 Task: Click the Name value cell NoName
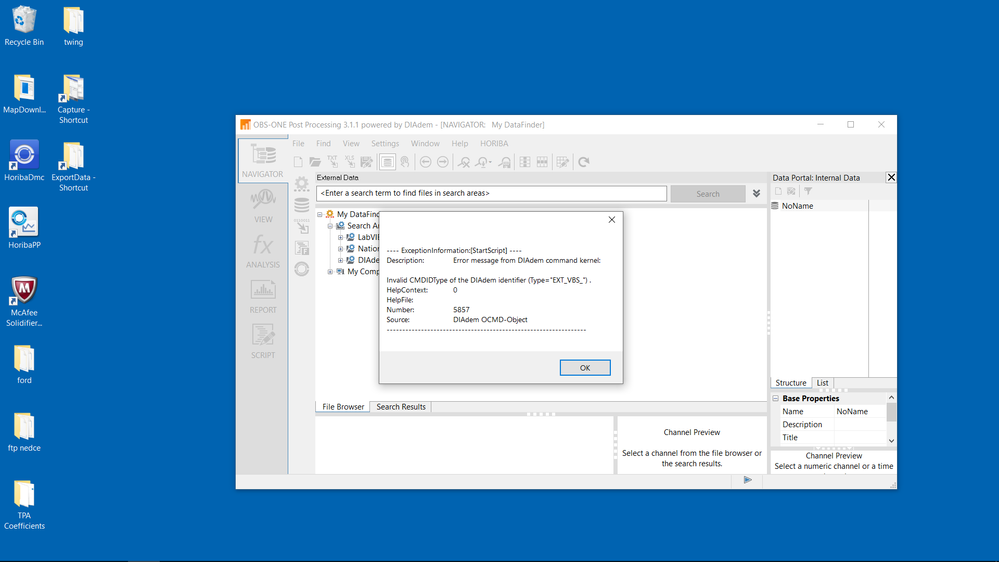tap(859, 412)
